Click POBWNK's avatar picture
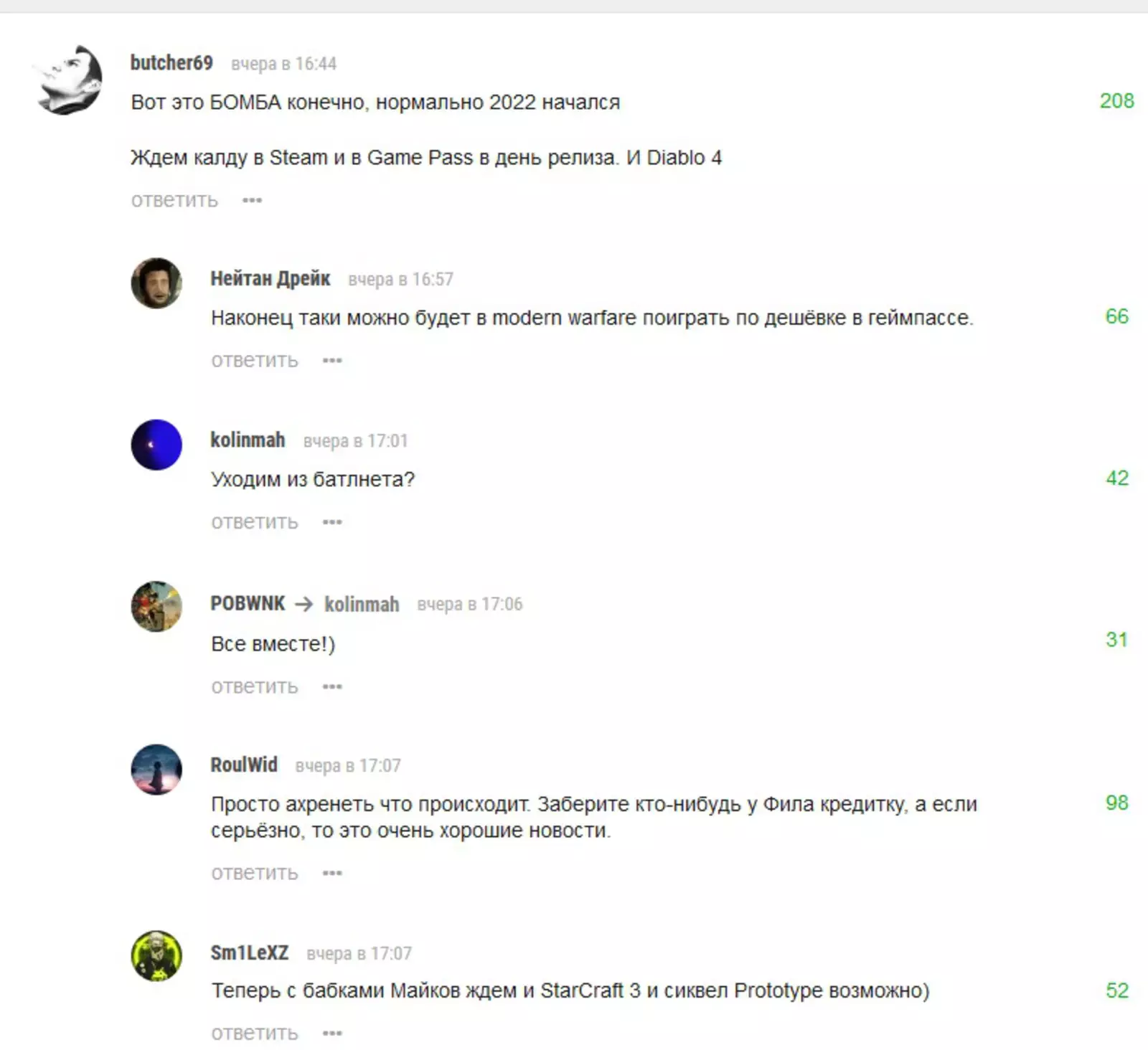 pyautogui.click(x=156, y=607)
